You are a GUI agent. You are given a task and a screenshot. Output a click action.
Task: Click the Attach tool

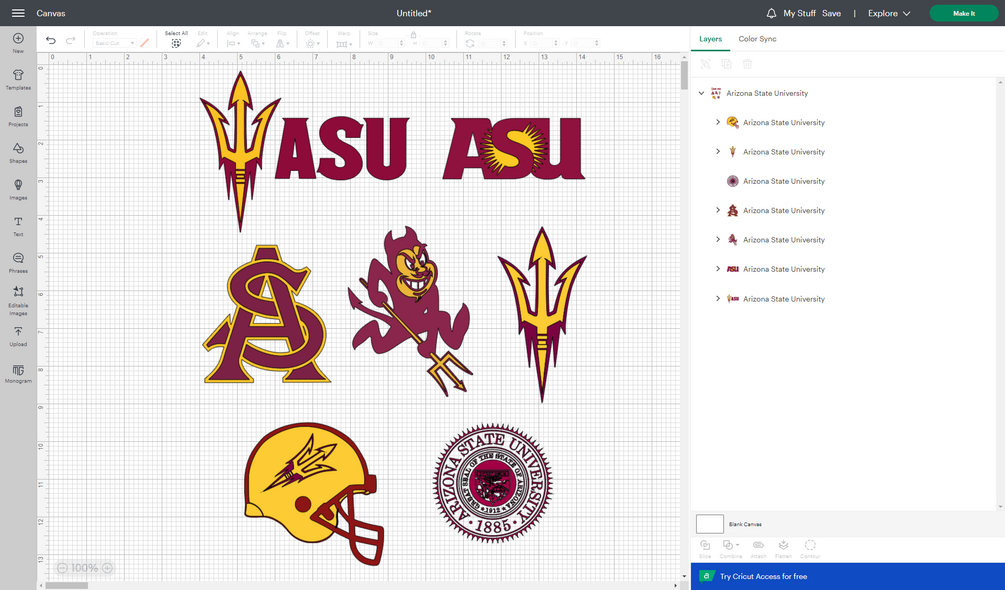[x=758, y=548]
